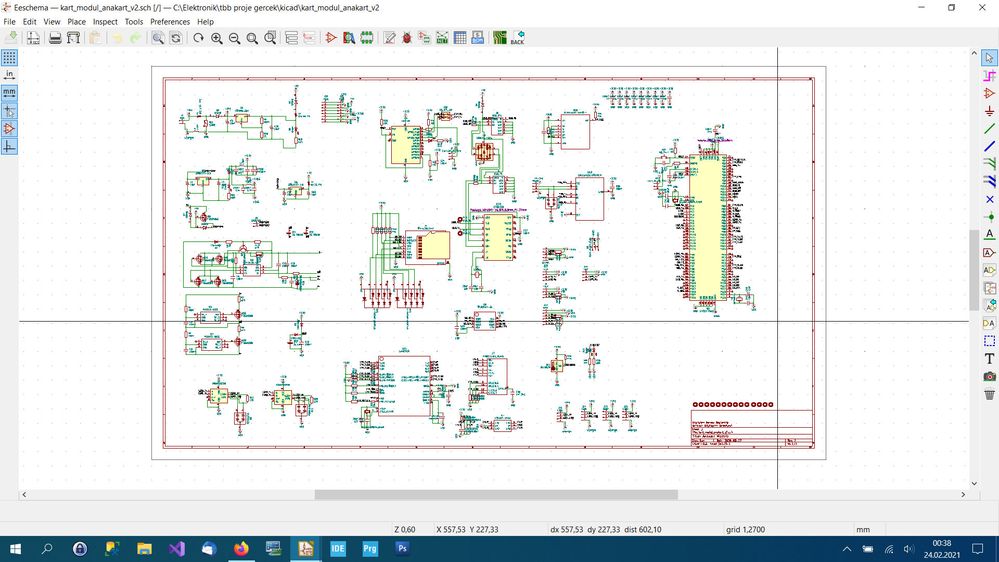
Task: Open the Windows notification center
Action: point(978,549)
